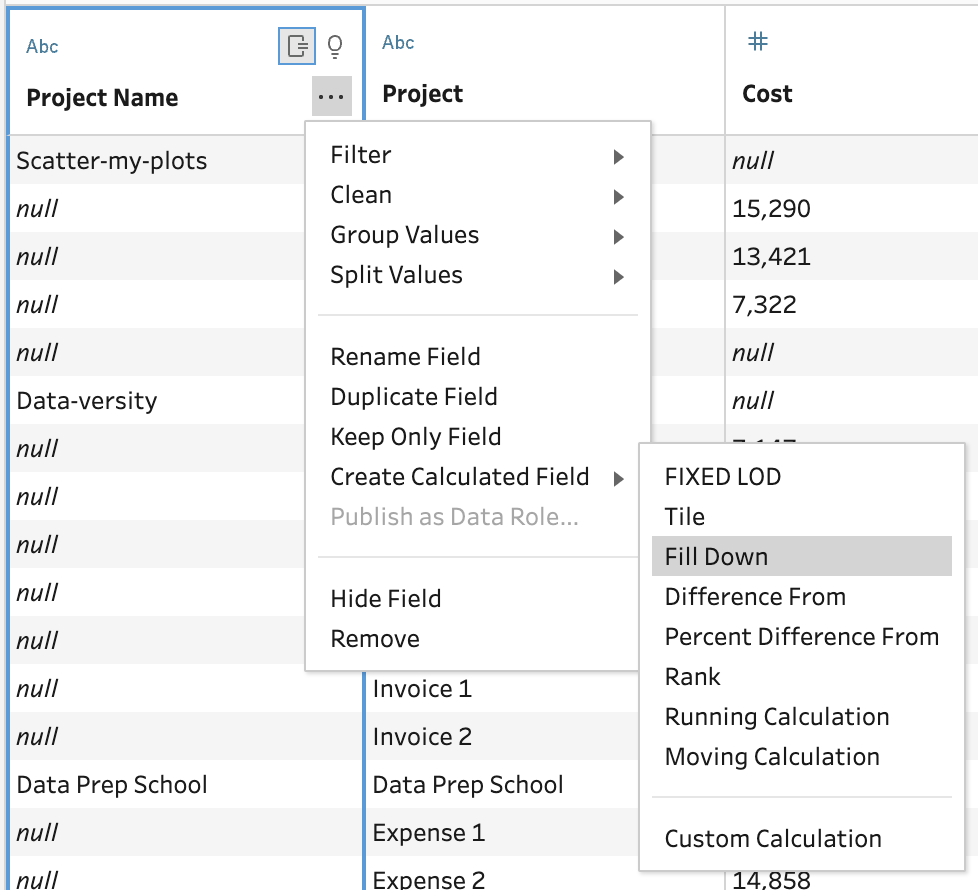The image size is (978, 890).
Task: Expand the Filter submenu
Action: click(361, 154)
